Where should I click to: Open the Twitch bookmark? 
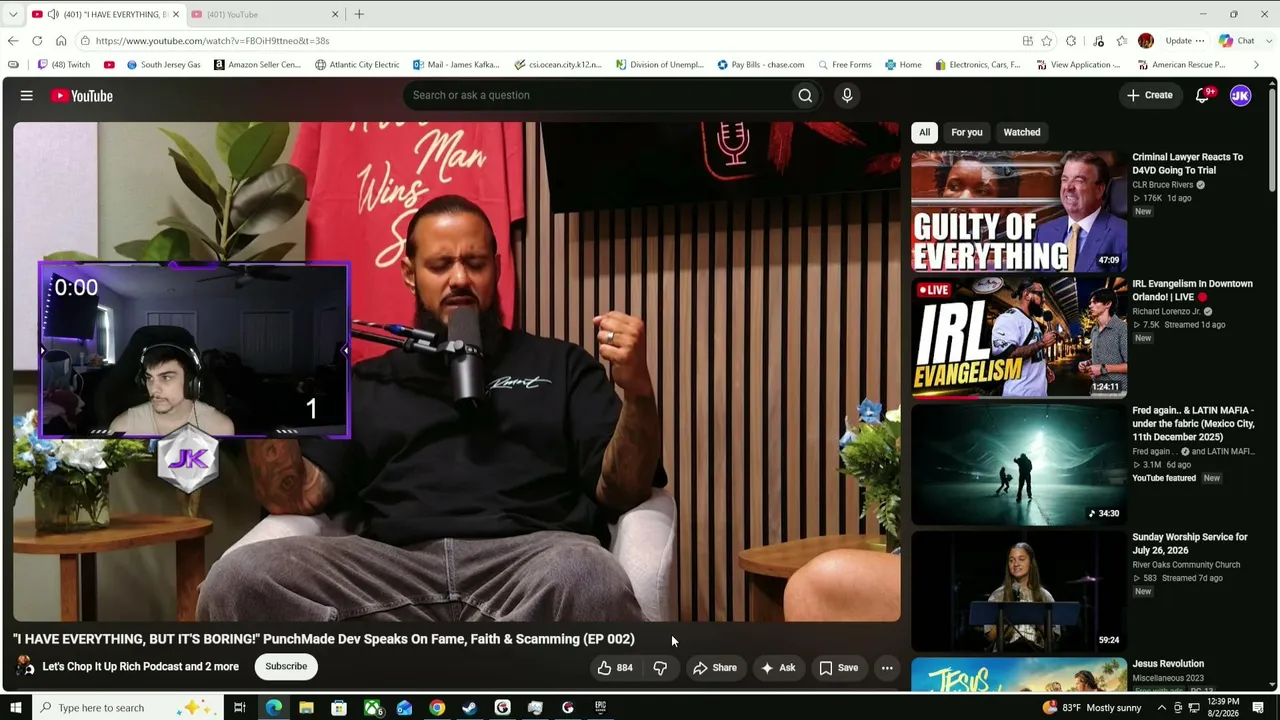tap(63, 65)
